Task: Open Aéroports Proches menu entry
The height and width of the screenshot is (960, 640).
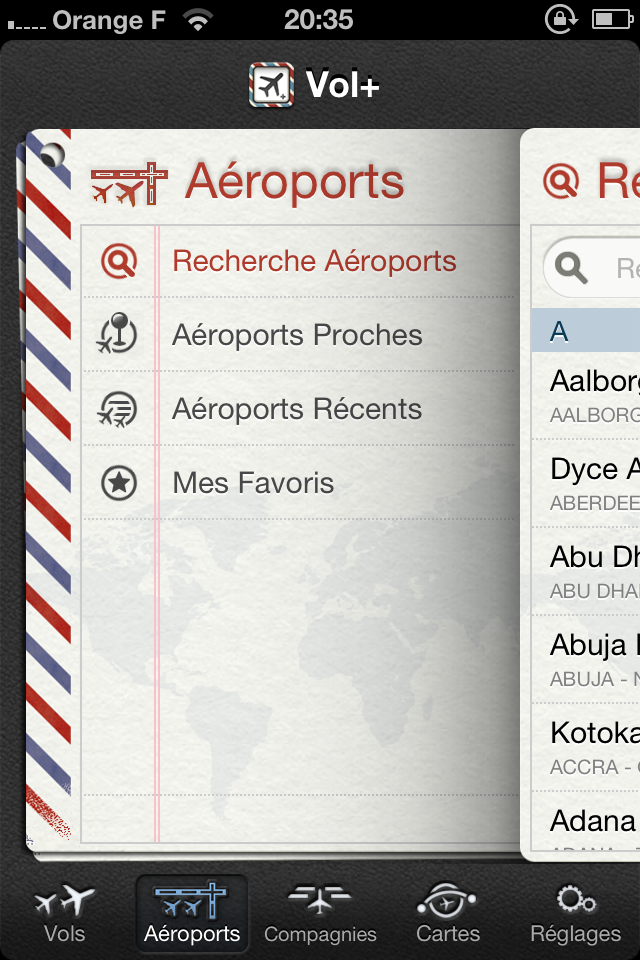Action: point(297,335)
